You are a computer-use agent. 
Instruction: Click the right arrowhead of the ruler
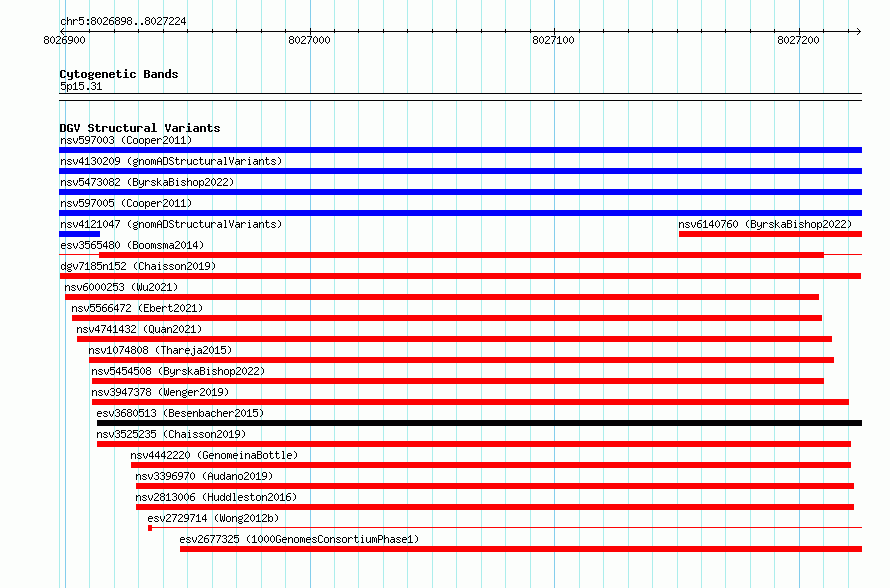point(859,31)
